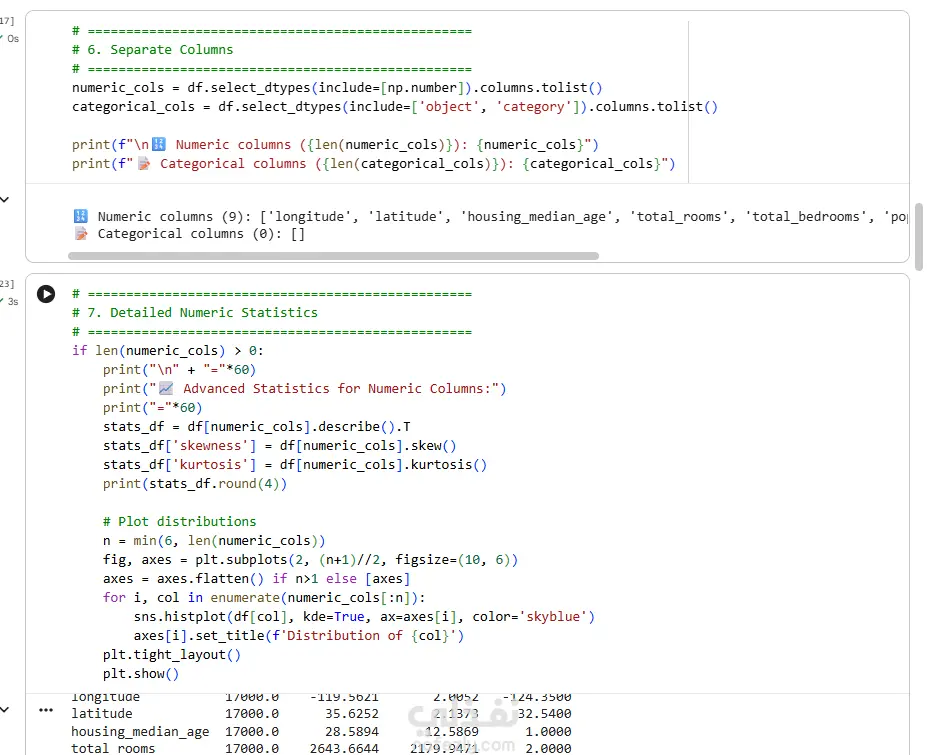Run the Detailed Numeric Statistics cell
Screen dimensions: 927x755
tap(46, 294)
